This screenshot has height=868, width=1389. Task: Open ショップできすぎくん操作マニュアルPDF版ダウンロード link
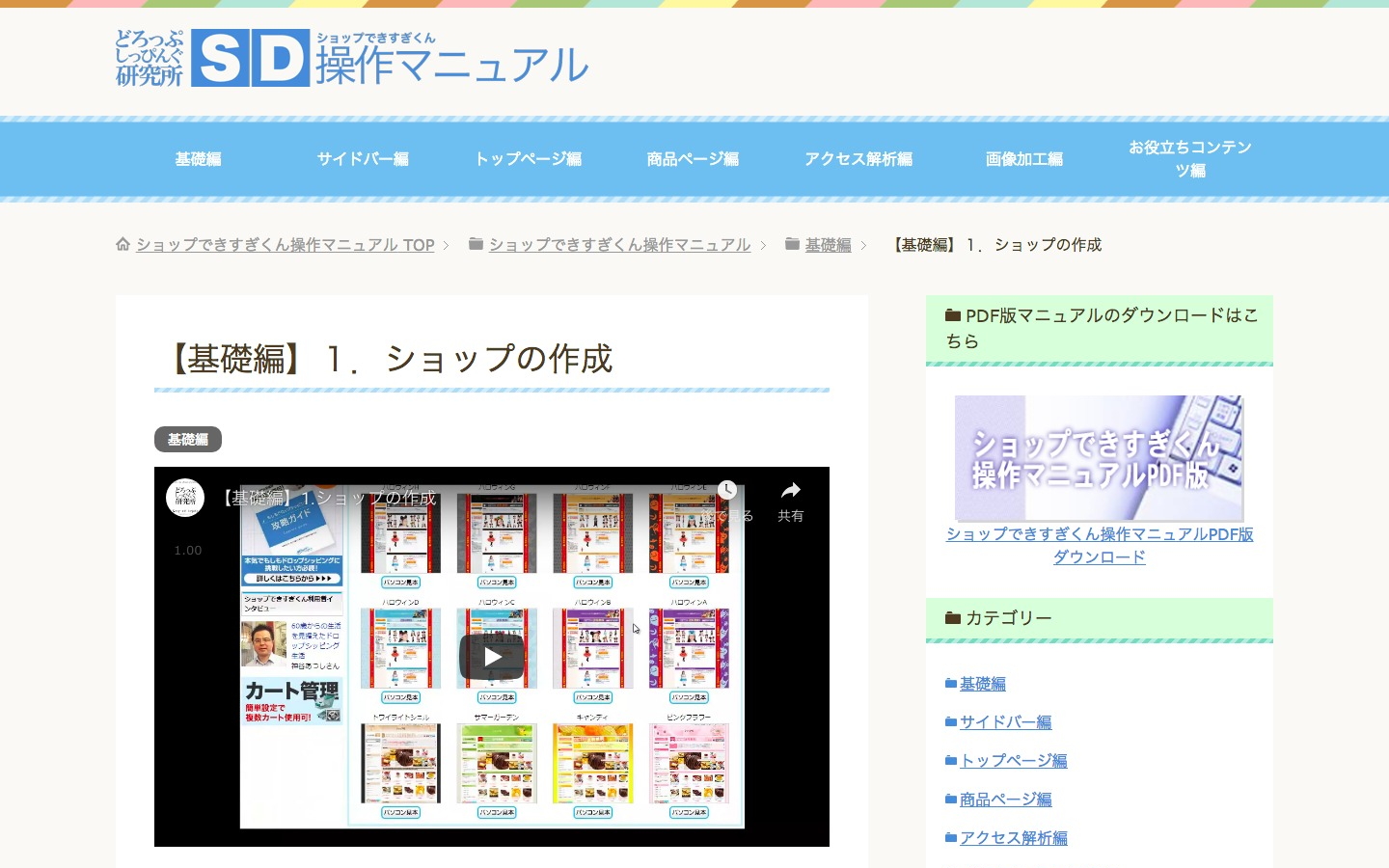click(1100, 546)
